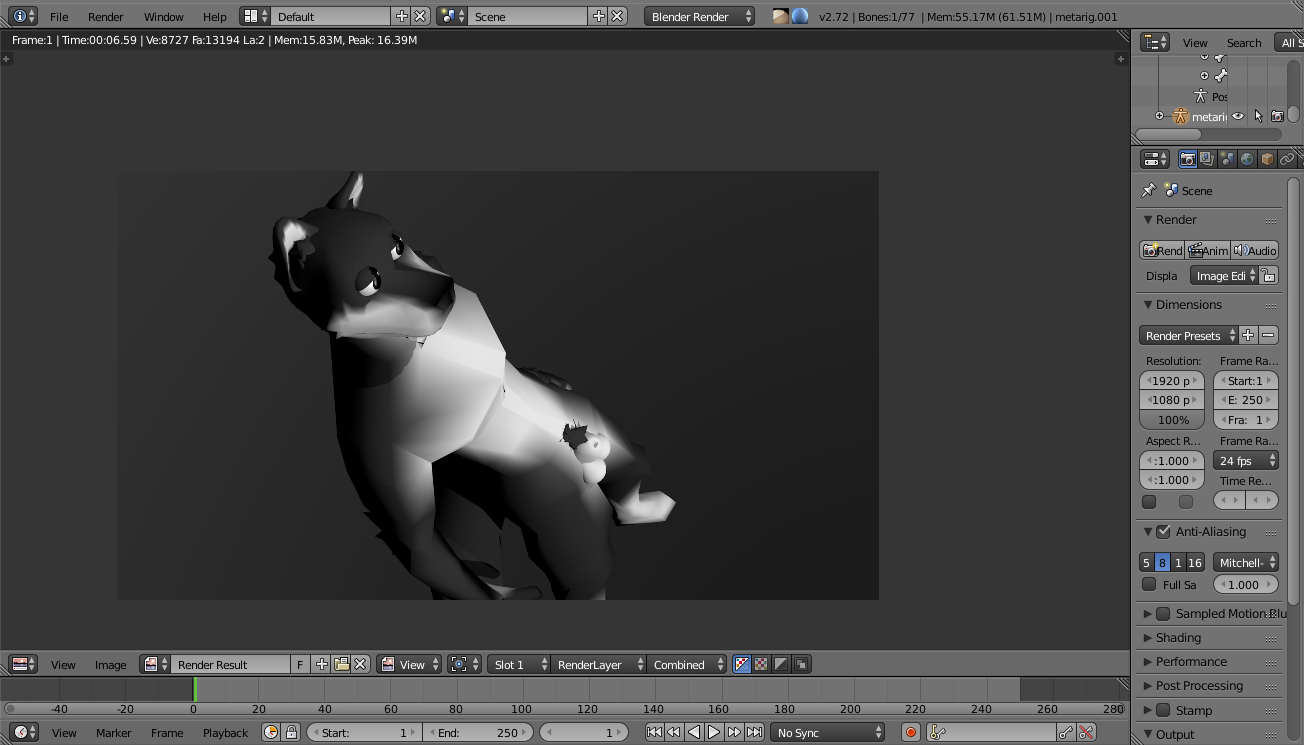This screenshot has width=1304, height=745.
Task: Enable the Full Sample checkbox
Action: 1149,584
